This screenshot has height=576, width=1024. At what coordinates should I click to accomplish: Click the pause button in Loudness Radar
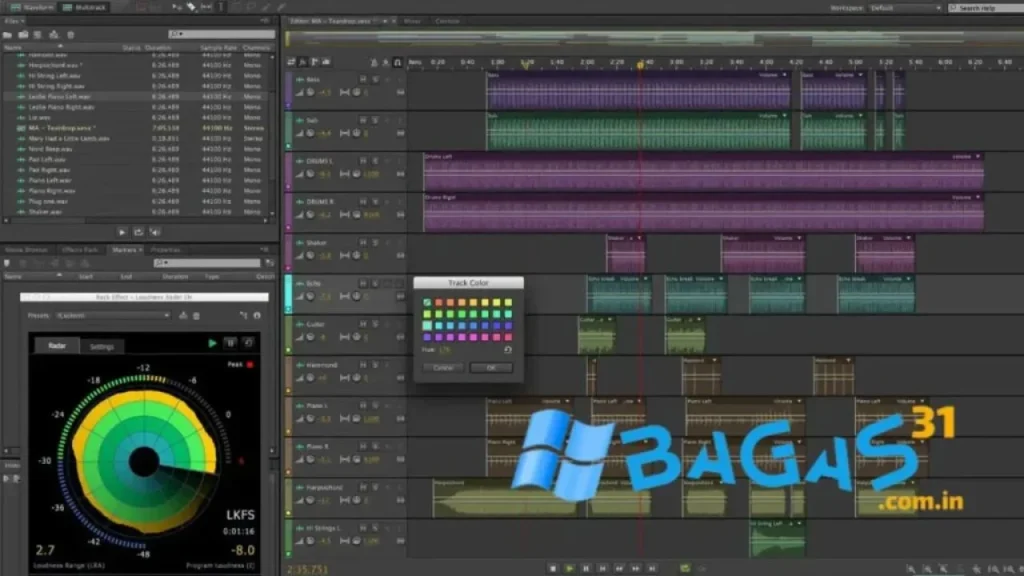click(230, 343)
